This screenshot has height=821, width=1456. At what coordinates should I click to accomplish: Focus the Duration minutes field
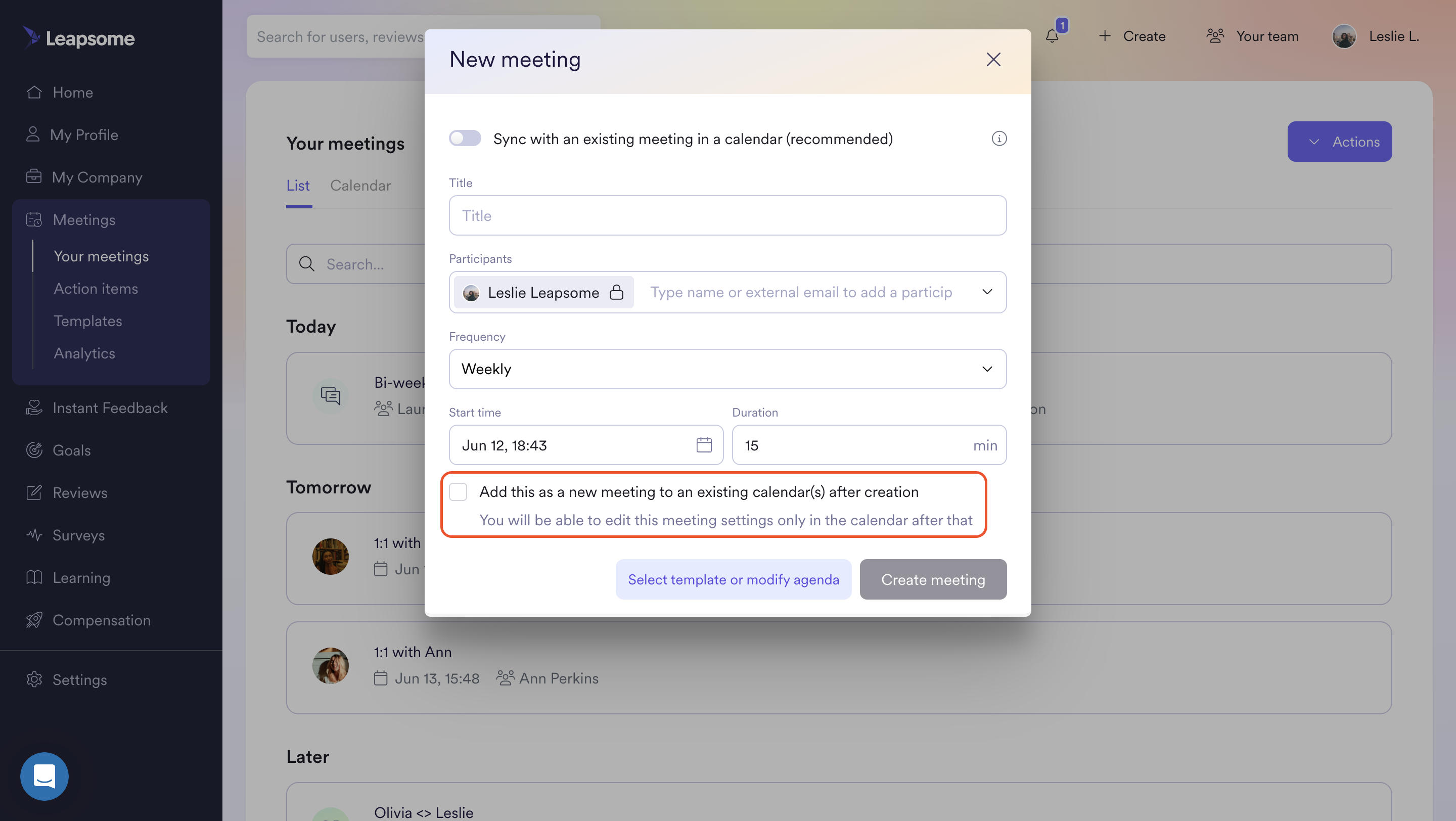click(x=848, y=445)
